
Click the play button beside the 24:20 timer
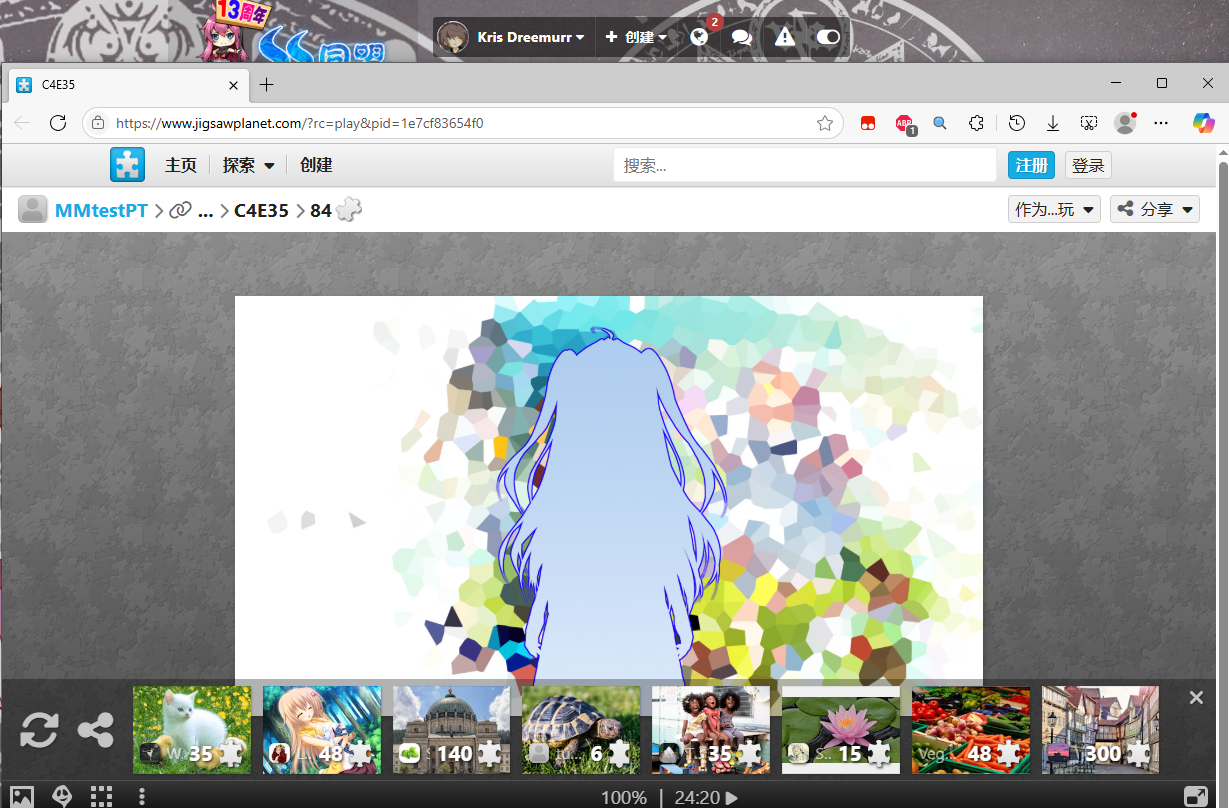click(732, 798)
